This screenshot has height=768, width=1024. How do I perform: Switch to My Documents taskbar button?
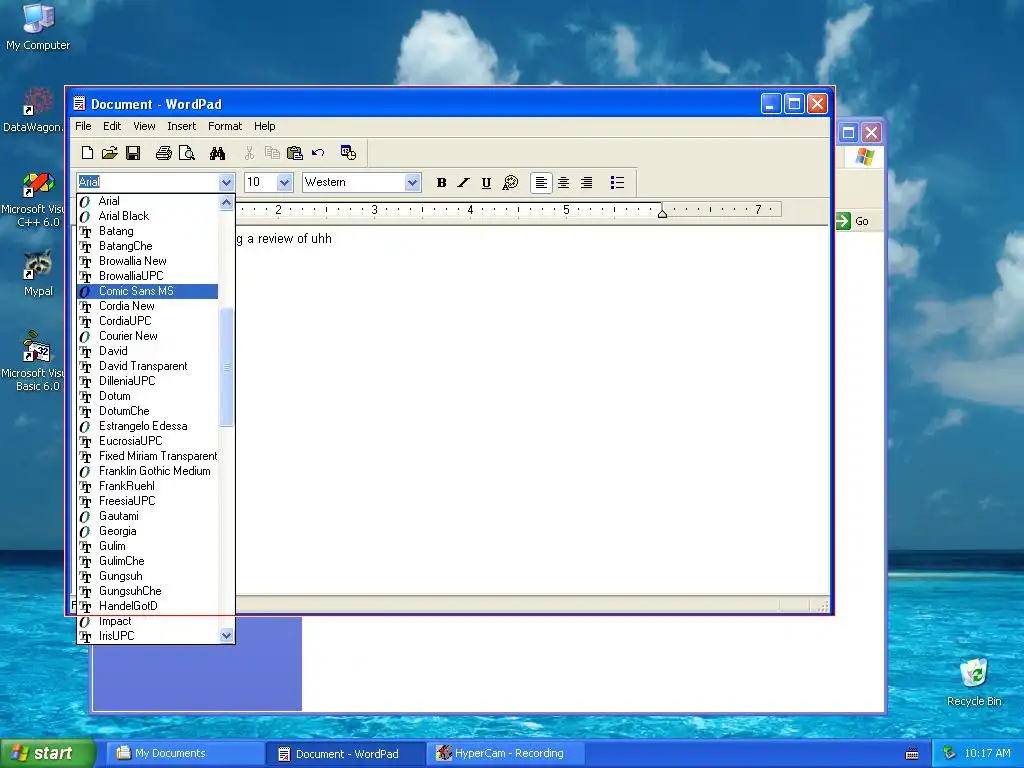coord(185,754)
